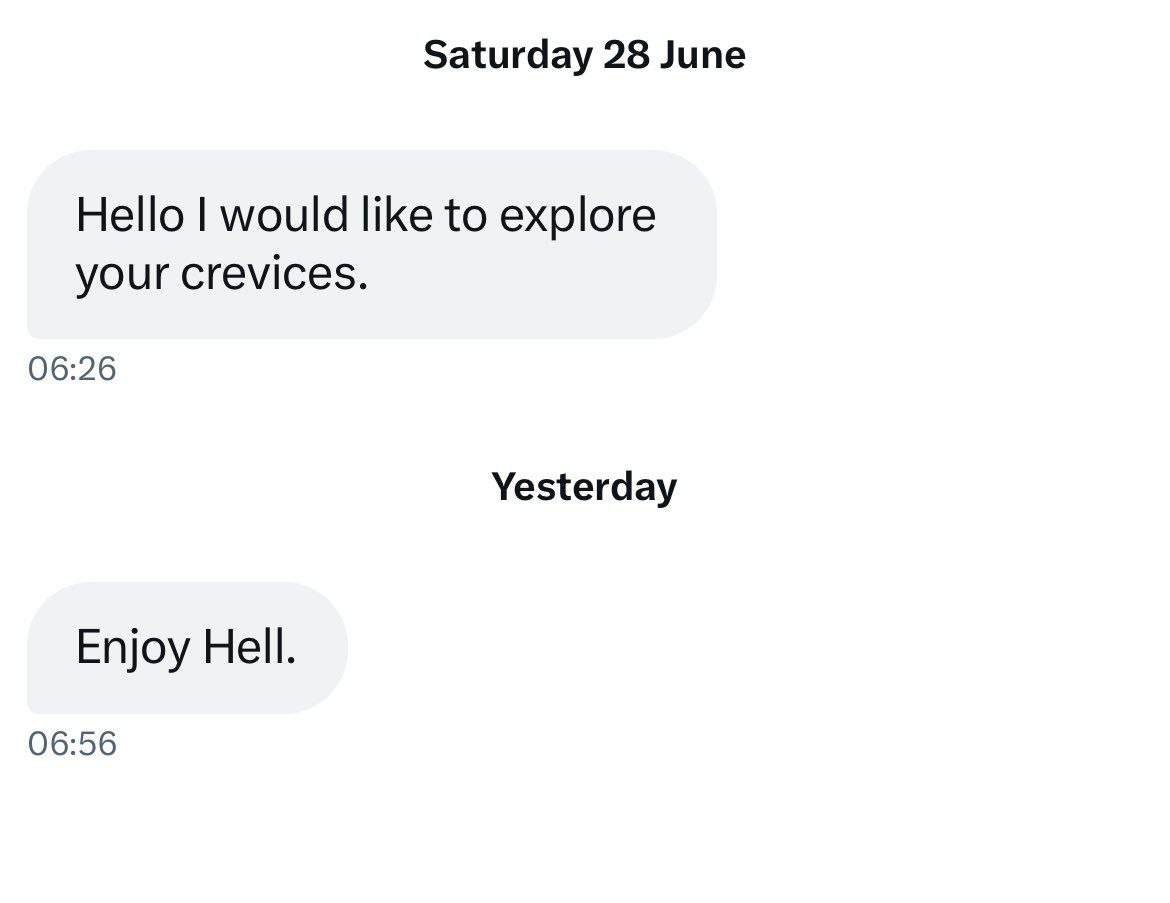Select the "Hello I would like to explore" message bubble
This screenshot has height=903, width=1170.
pos(371,244)
